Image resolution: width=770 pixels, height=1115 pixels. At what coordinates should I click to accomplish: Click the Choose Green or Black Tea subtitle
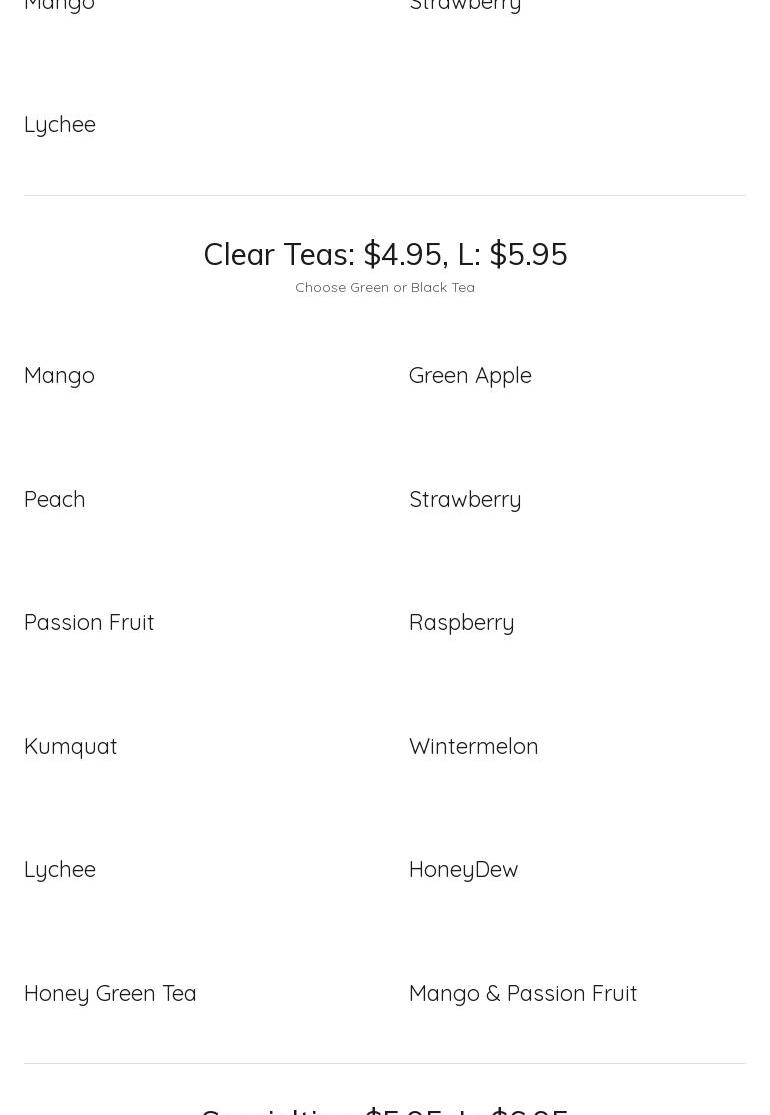[385, 287]
